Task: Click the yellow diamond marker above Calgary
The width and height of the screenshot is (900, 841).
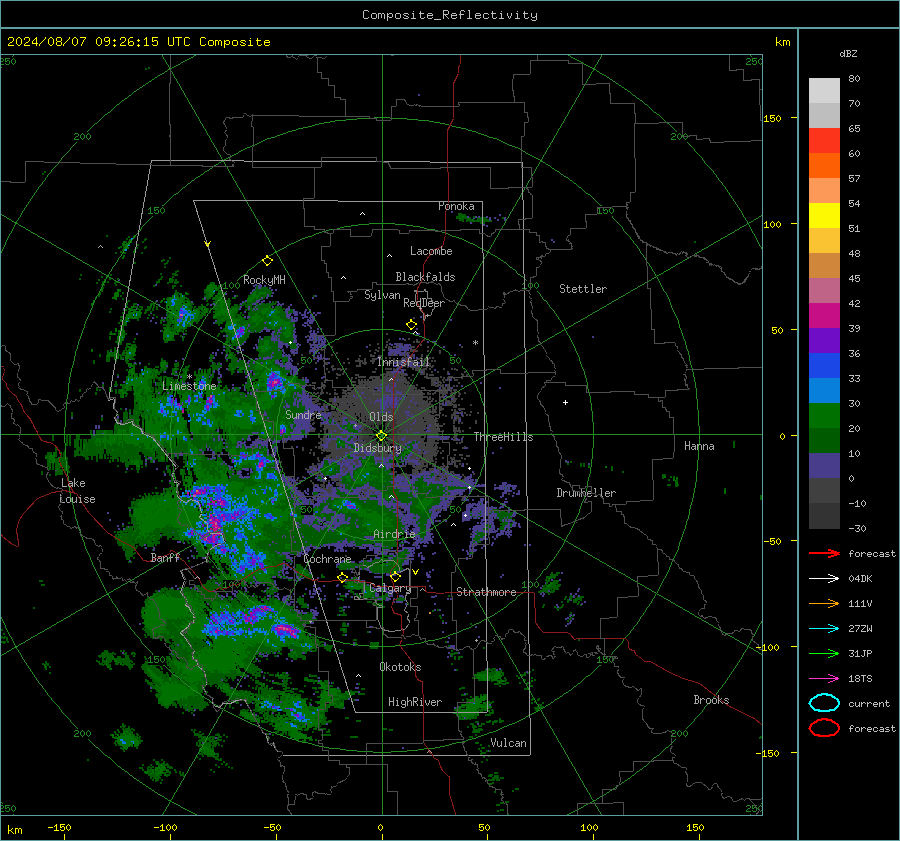Action: [395, 576]
